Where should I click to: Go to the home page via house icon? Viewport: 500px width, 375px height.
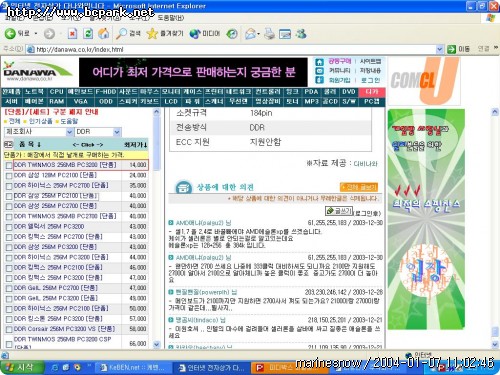point(104,33)
